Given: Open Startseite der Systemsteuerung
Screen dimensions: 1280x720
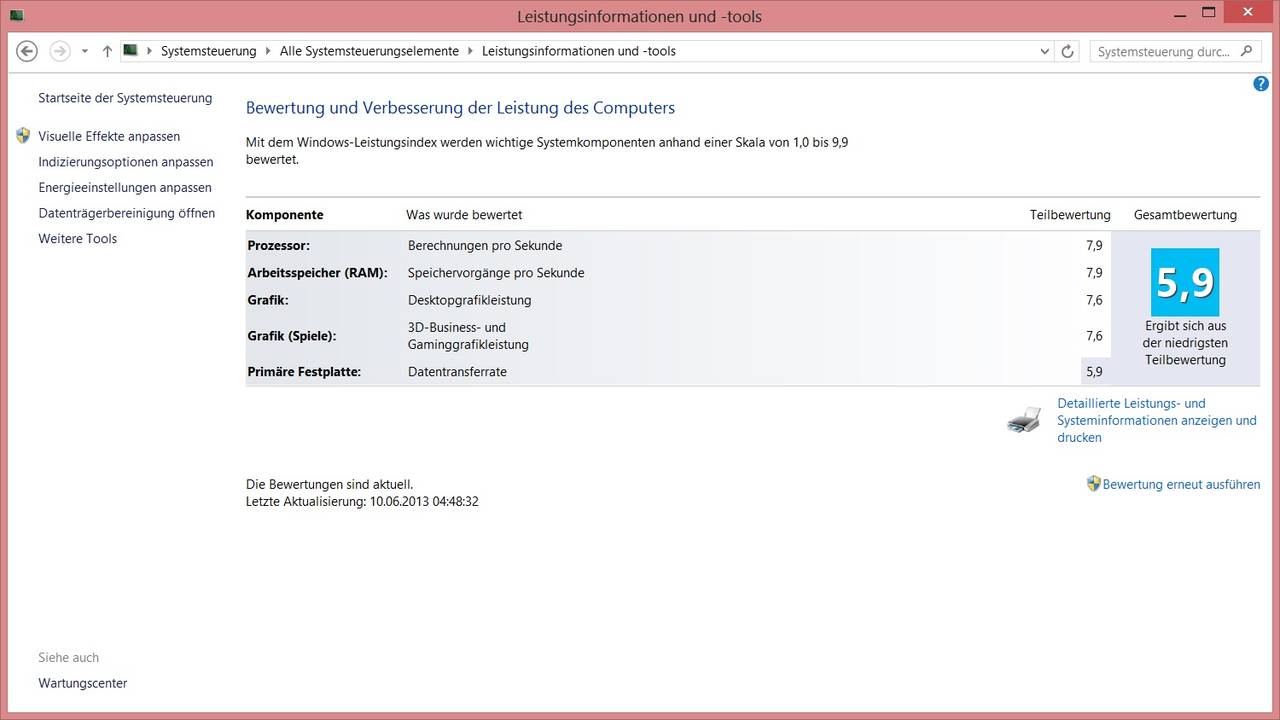Looking at the screenshot, I should pos(125,98).
